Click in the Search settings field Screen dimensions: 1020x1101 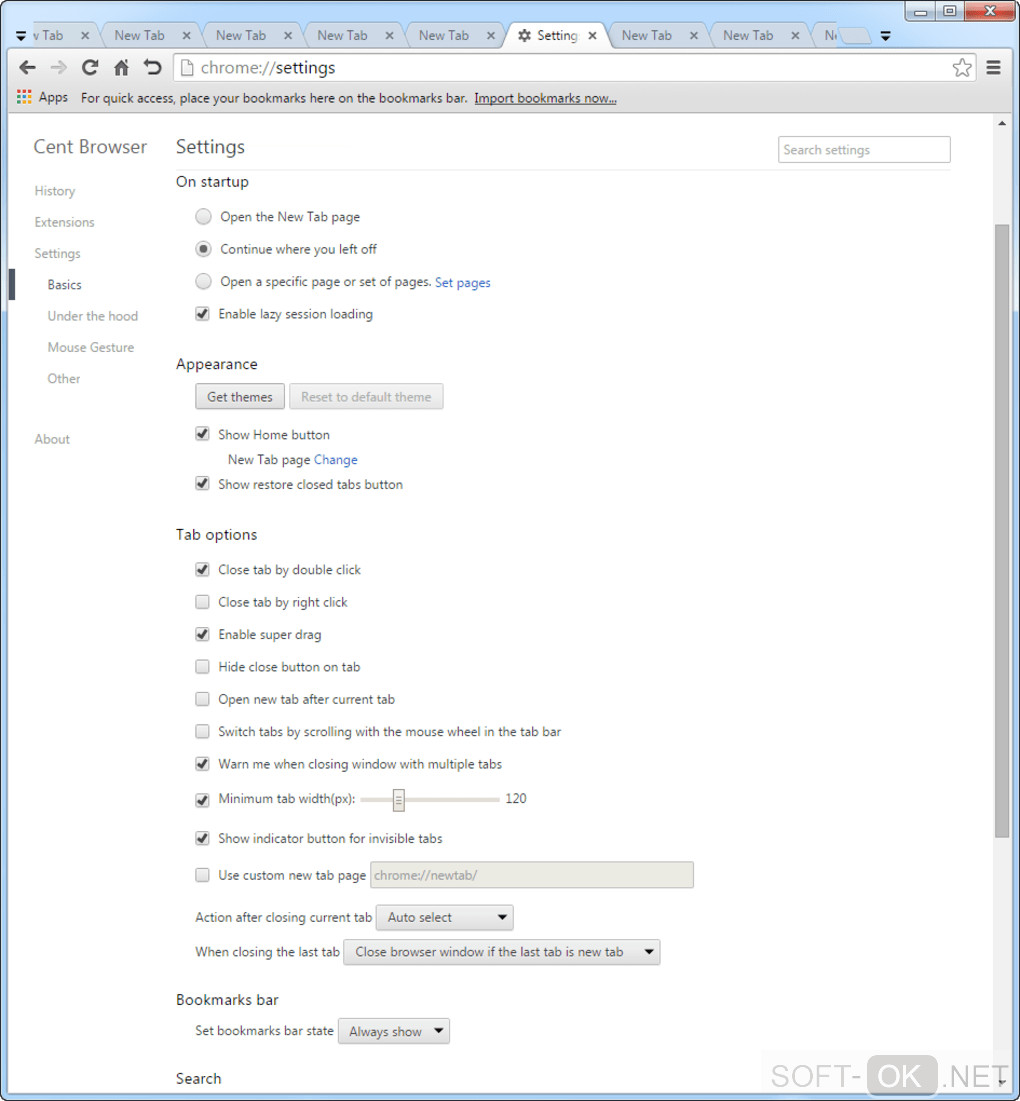pos(864,150)
